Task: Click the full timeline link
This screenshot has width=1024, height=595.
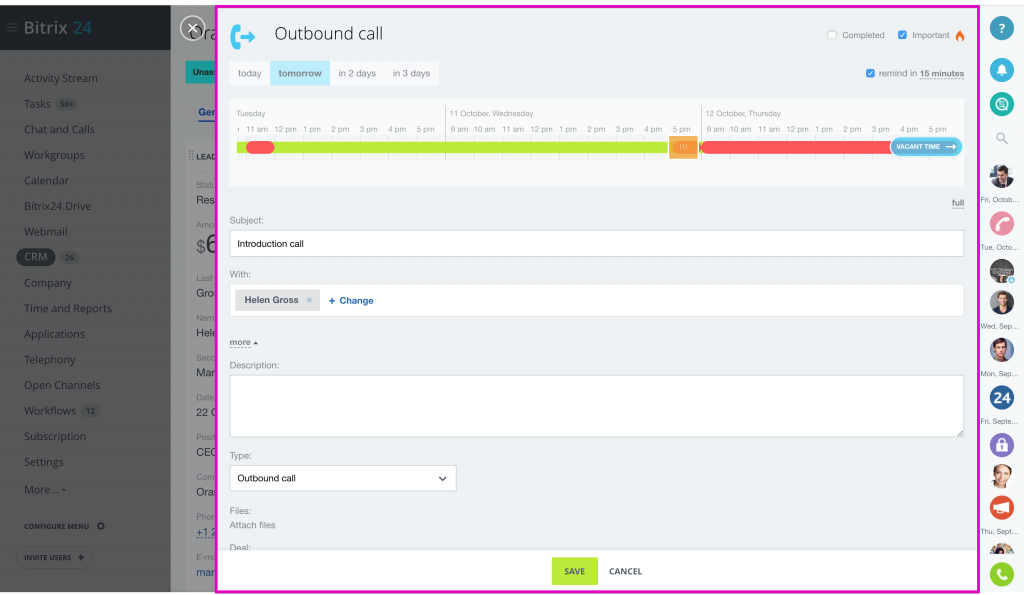Action: [x=957, y=203]
